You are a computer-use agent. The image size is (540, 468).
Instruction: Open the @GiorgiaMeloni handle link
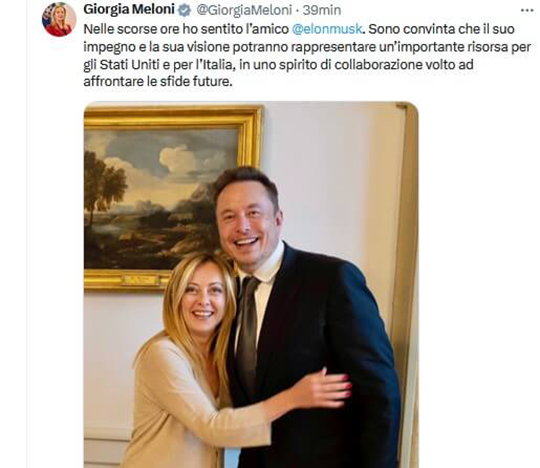click(x=244, y=10)
